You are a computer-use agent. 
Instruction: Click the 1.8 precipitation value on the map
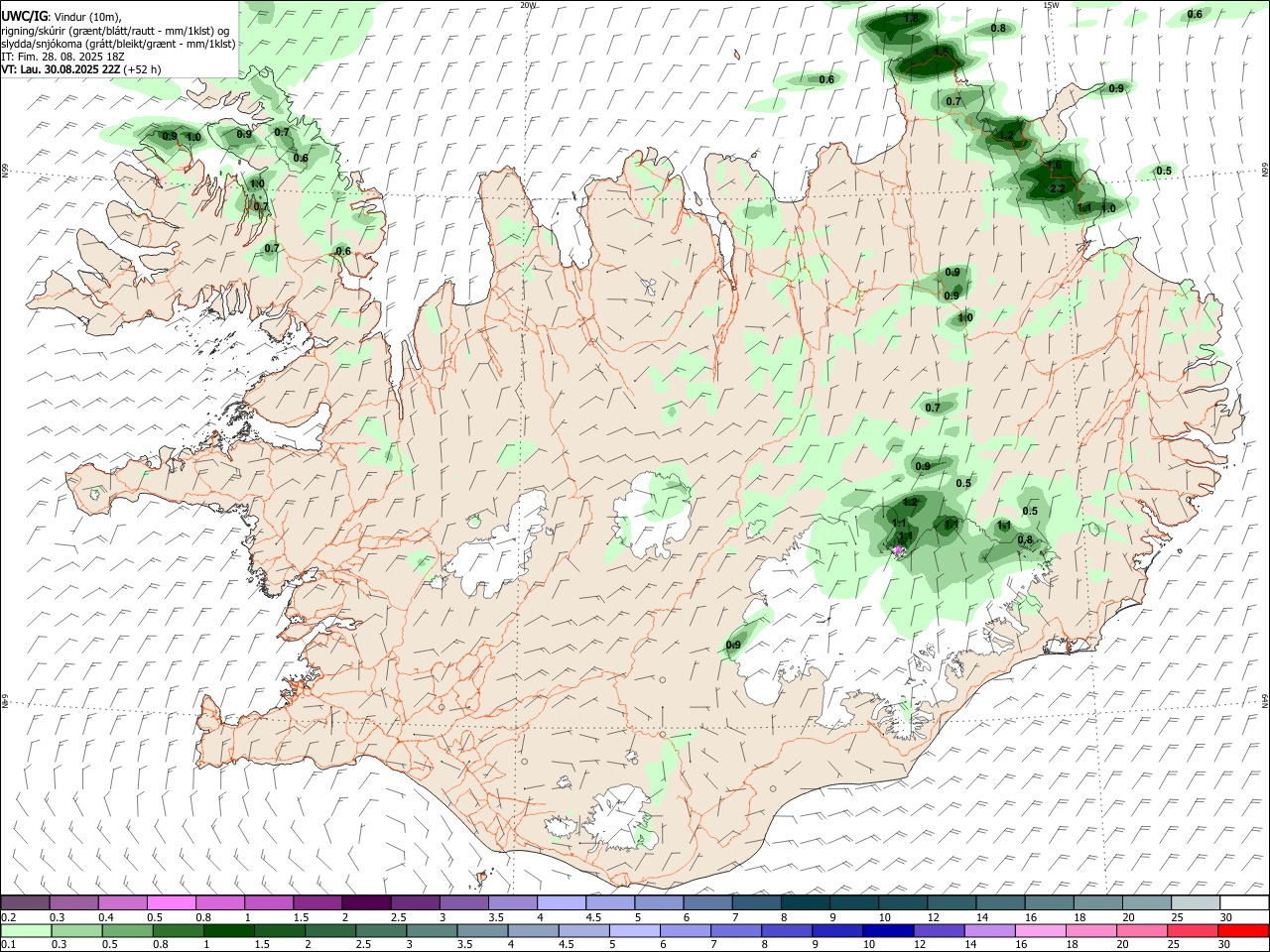coord(911,19)
